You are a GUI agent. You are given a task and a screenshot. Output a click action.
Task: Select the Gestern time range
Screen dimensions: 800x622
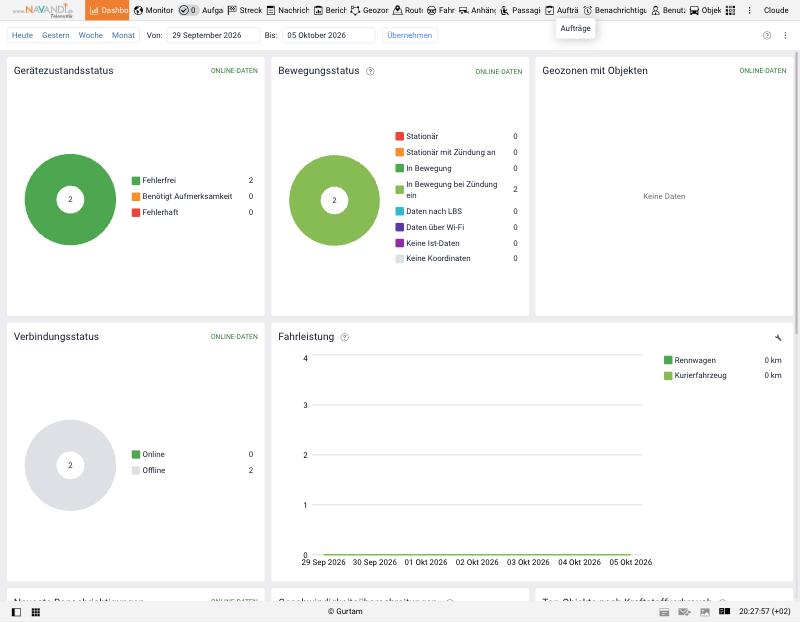56,35
